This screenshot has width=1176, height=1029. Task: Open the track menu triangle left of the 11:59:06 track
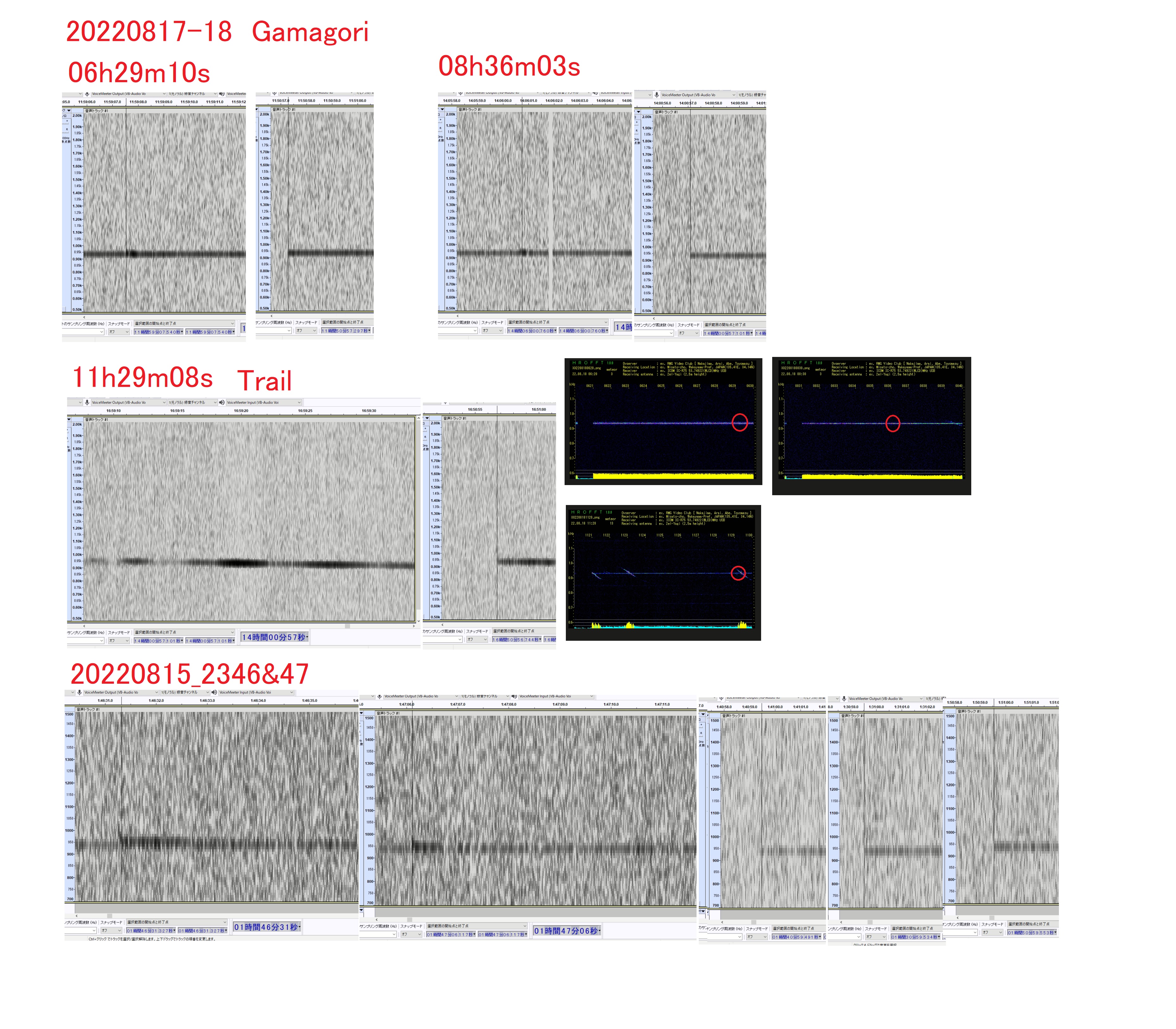click(69, 110)
